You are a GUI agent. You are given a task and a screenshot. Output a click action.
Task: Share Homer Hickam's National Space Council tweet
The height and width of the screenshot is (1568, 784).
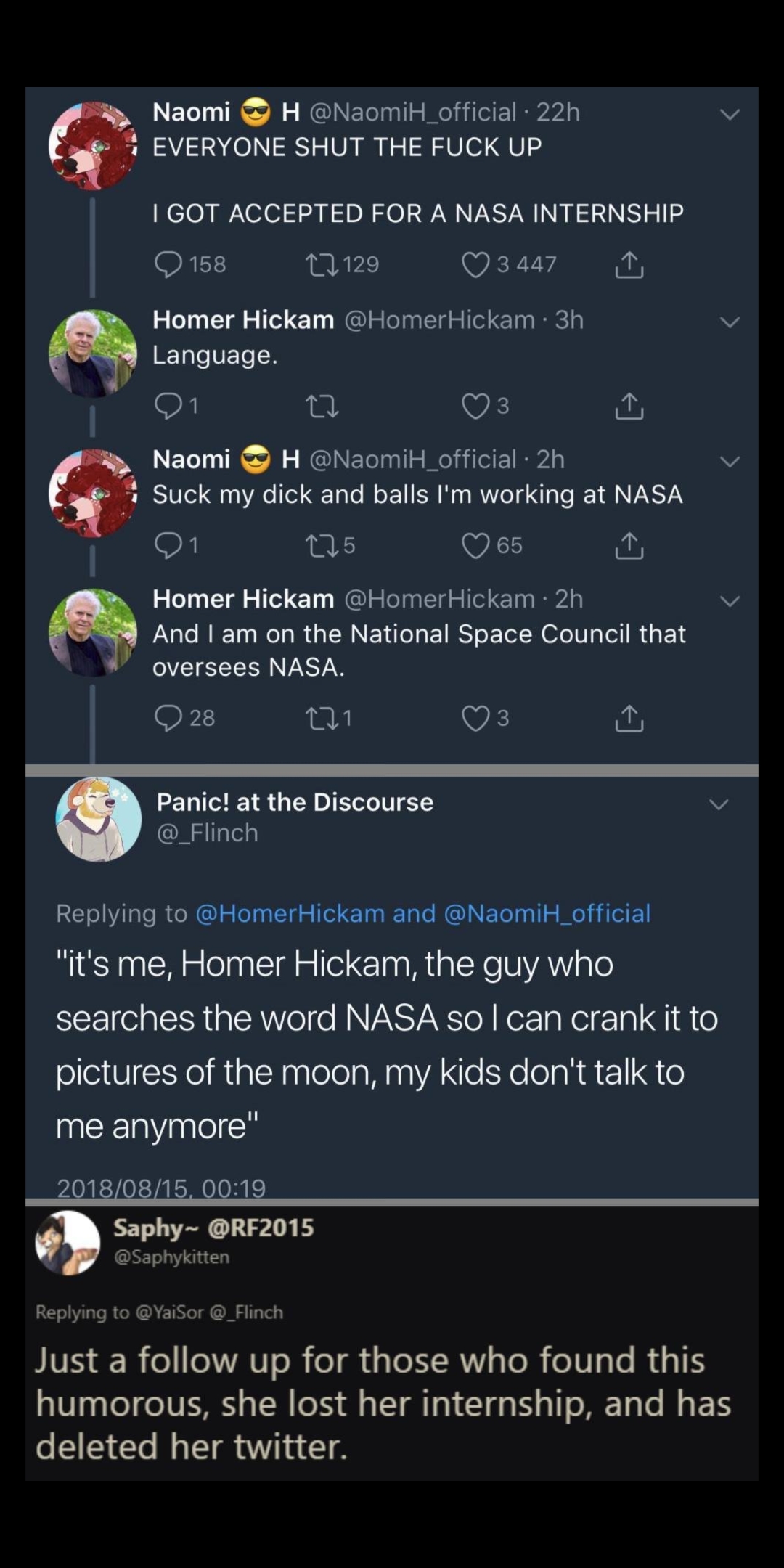point(629,719)
